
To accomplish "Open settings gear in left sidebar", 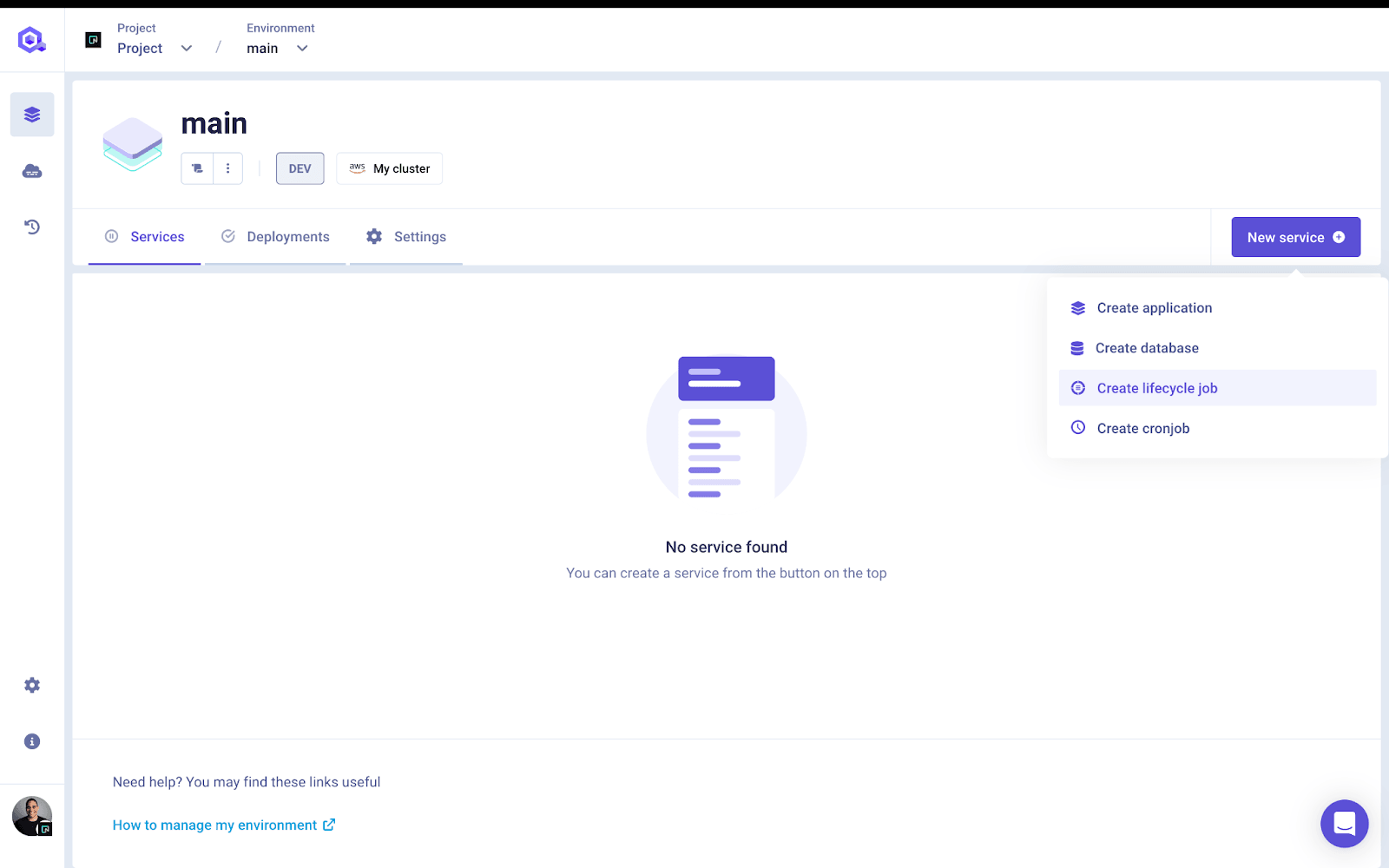I will [x=32, y=686].
